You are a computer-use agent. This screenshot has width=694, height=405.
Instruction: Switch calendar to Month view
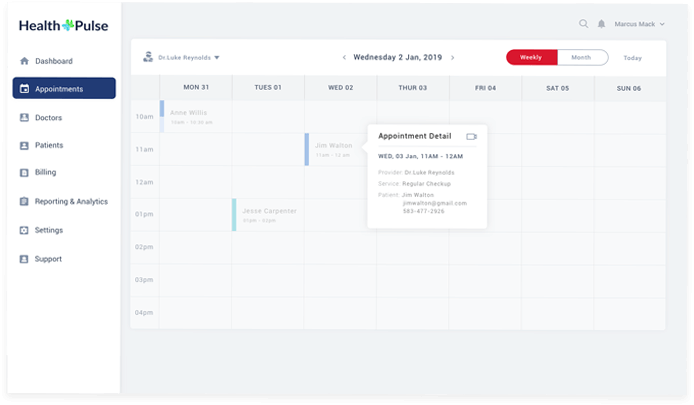[x=581, y=58]
